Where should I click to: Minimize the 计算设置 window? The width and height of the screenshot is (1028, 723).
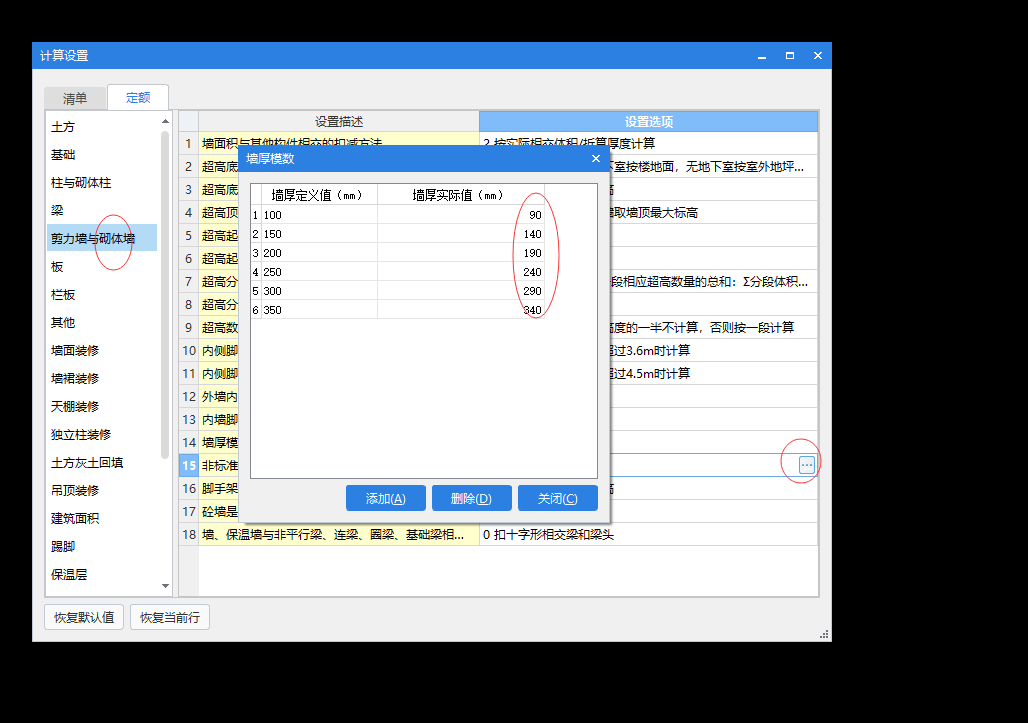pyautogui.click(x=762, y=56)
